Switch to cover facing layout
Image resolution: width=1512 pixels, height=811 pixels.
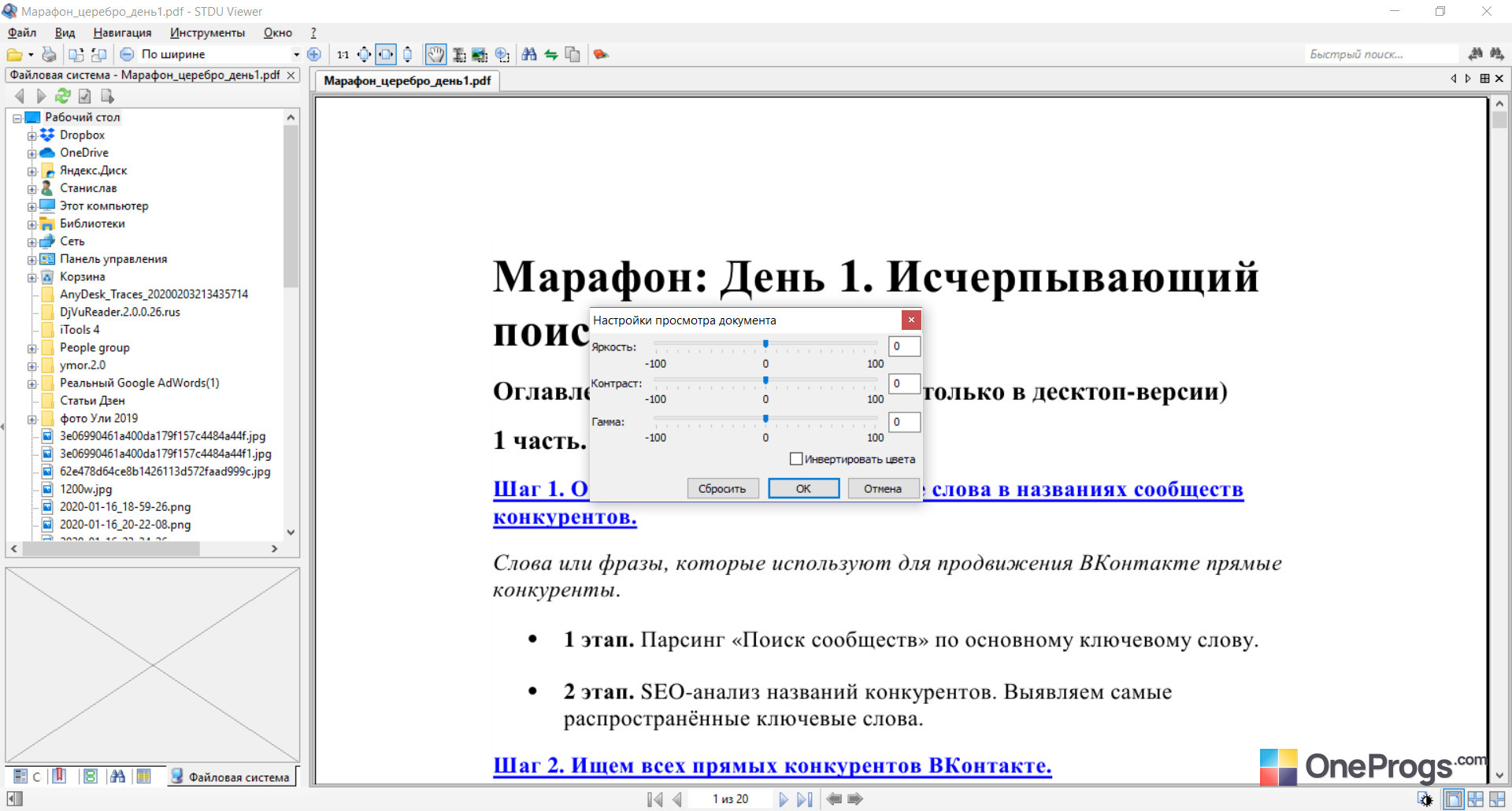1496,799
